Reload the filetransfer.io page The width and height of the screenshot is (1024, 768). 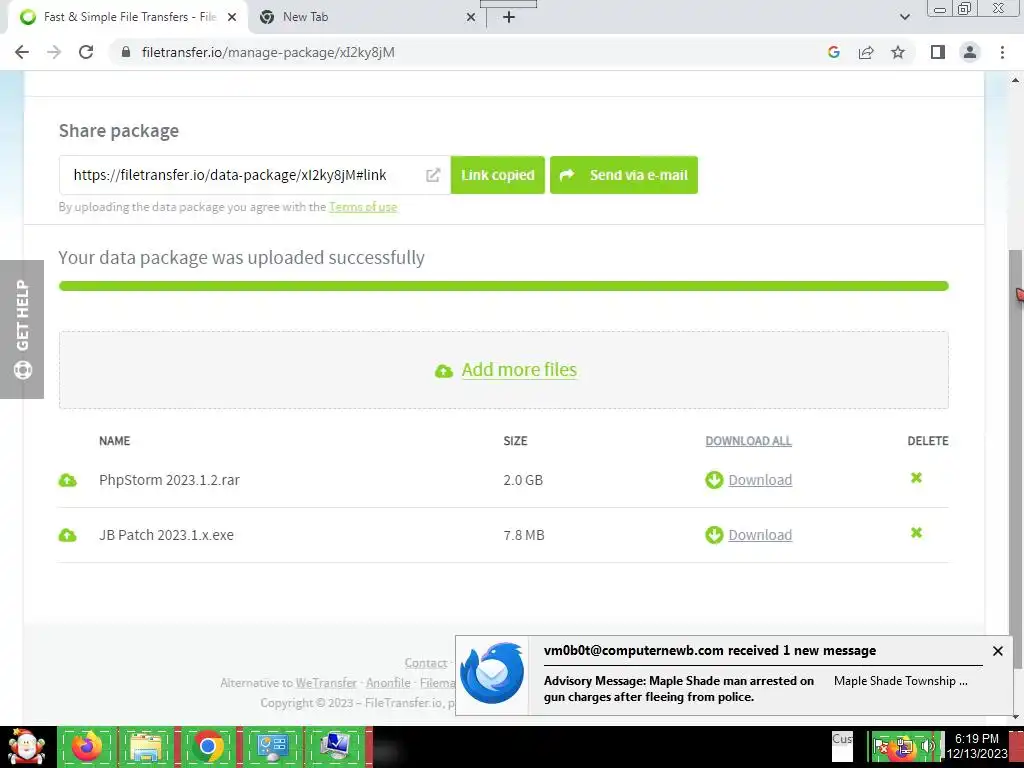point(86,52)
